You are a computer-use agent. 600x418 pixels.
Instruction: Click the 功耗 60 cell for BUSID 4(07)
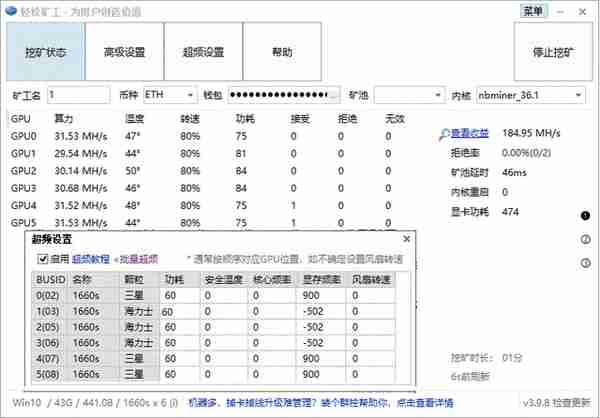click(180, 359)
